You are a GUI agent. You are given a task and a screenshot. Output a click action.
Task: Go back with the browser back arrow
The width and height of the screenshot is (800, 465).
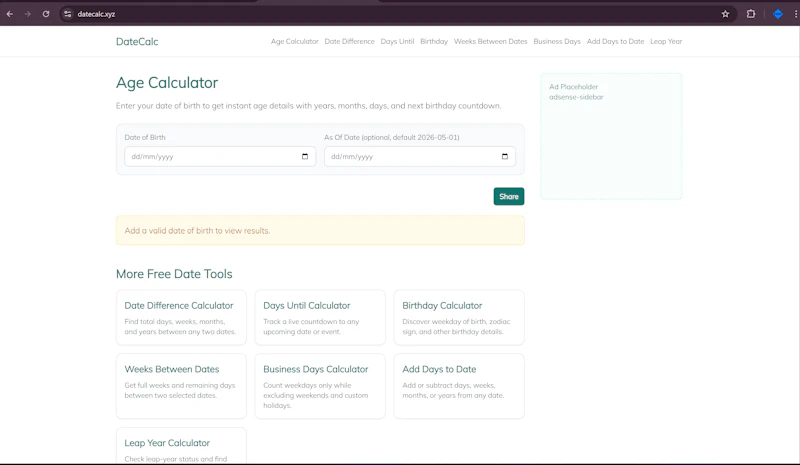click(10, 14)
